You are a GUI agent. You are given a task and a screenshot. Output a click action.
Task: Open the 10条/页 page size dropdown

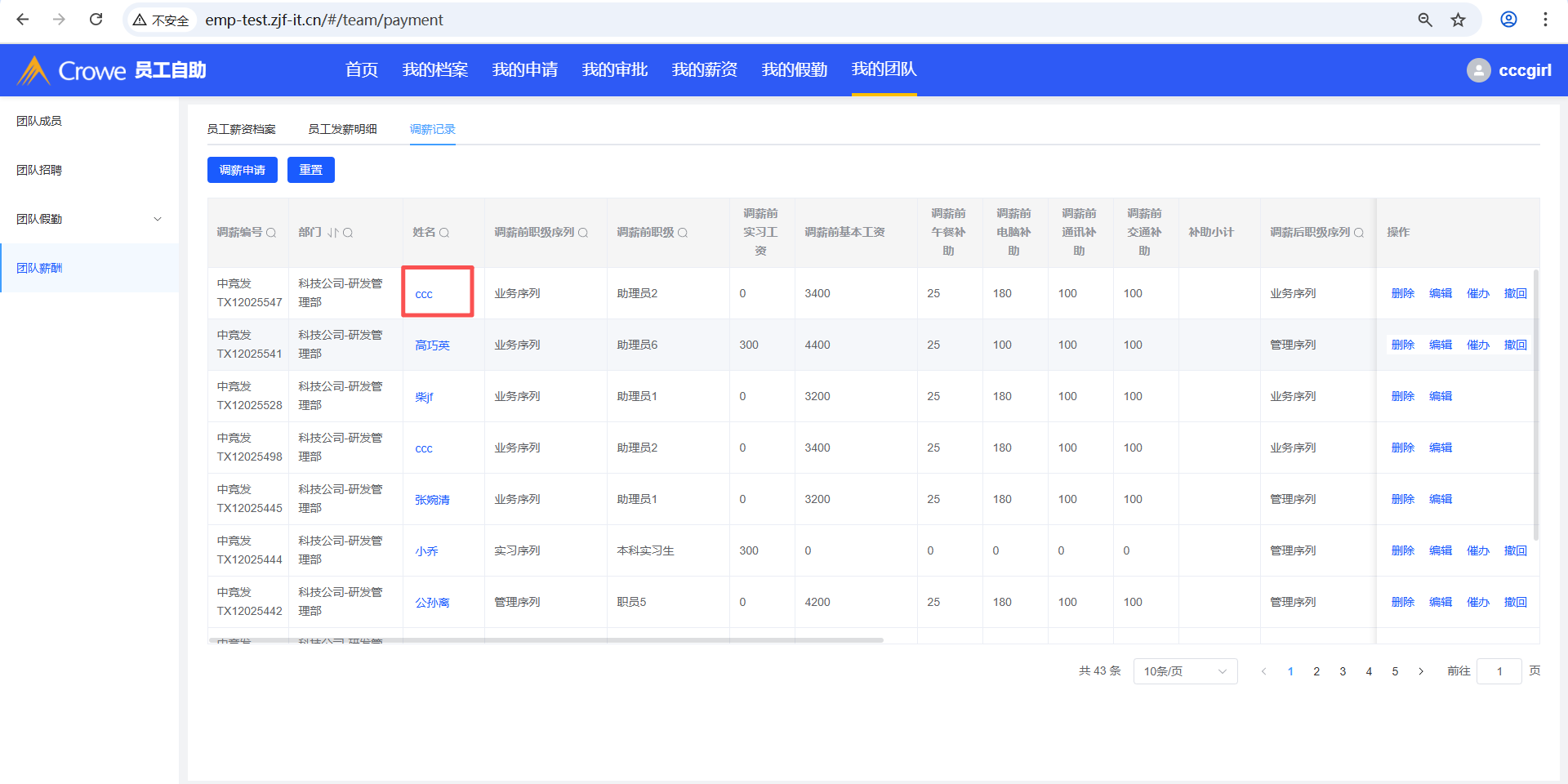1184,671
